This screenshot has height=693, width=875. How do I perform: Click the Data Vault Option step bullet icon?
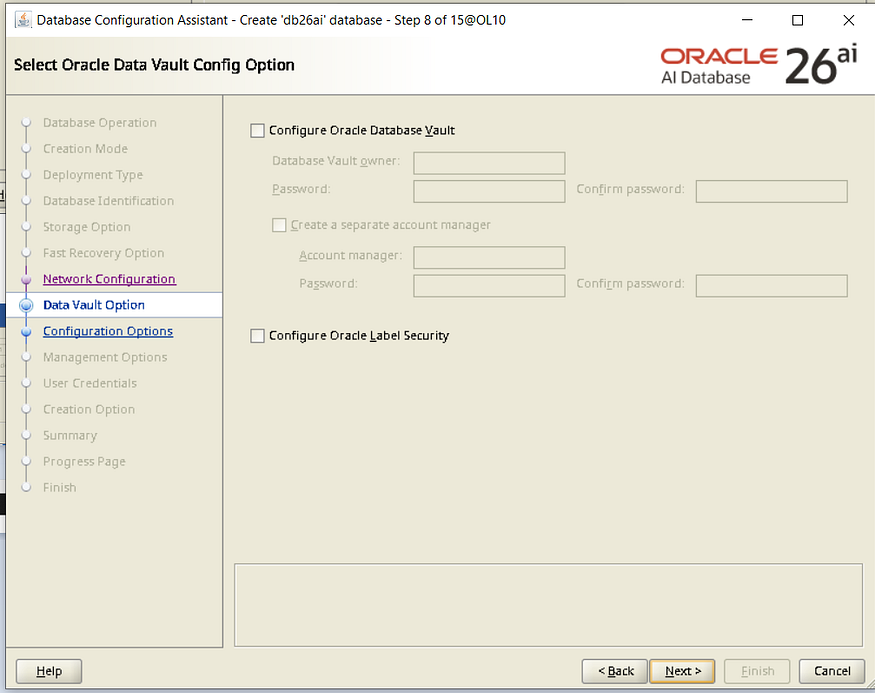coord(26,305)
